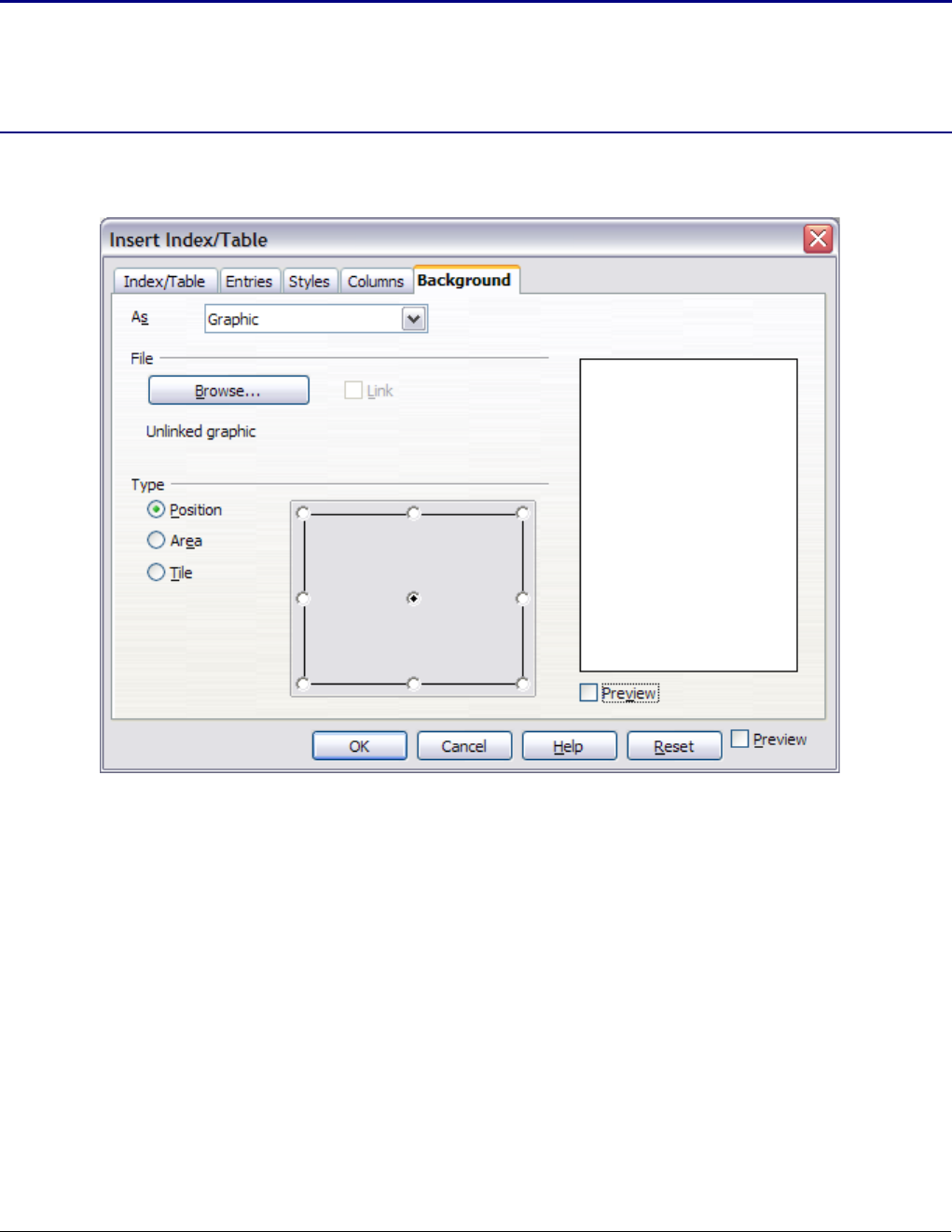Screen dimensions: 952x1232
Task: Choose the middle-right position anchor
Action: [x=522, y=598]
